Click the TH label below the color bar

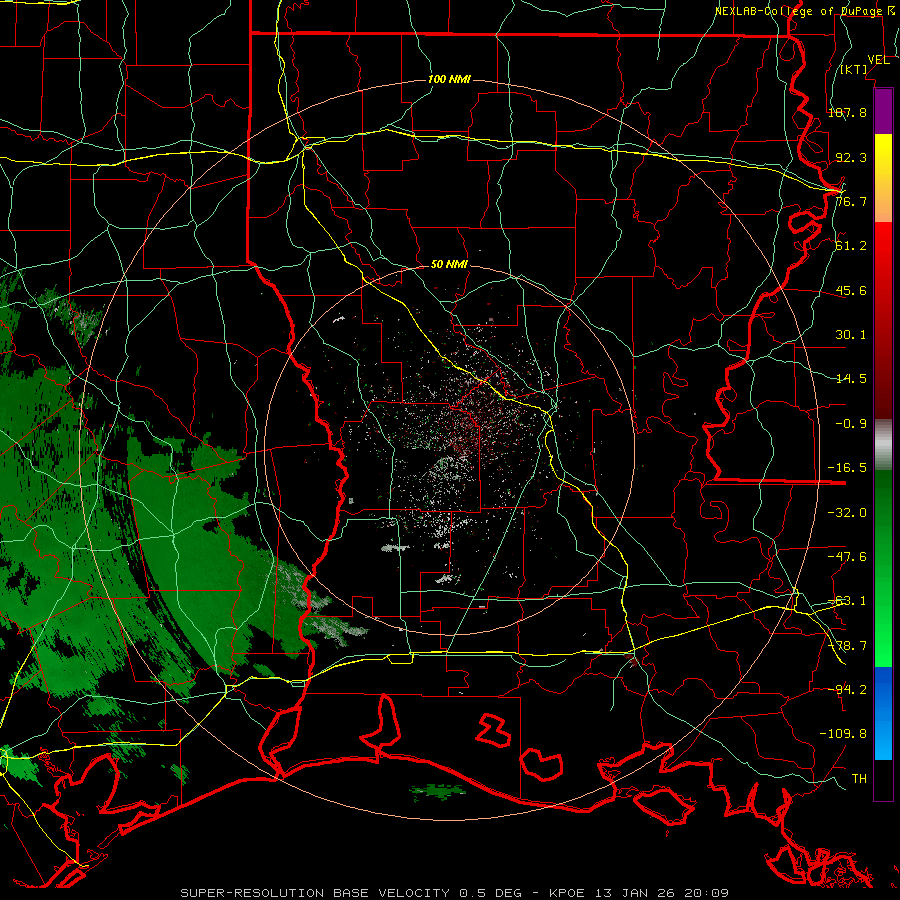[x=859, y=779]
